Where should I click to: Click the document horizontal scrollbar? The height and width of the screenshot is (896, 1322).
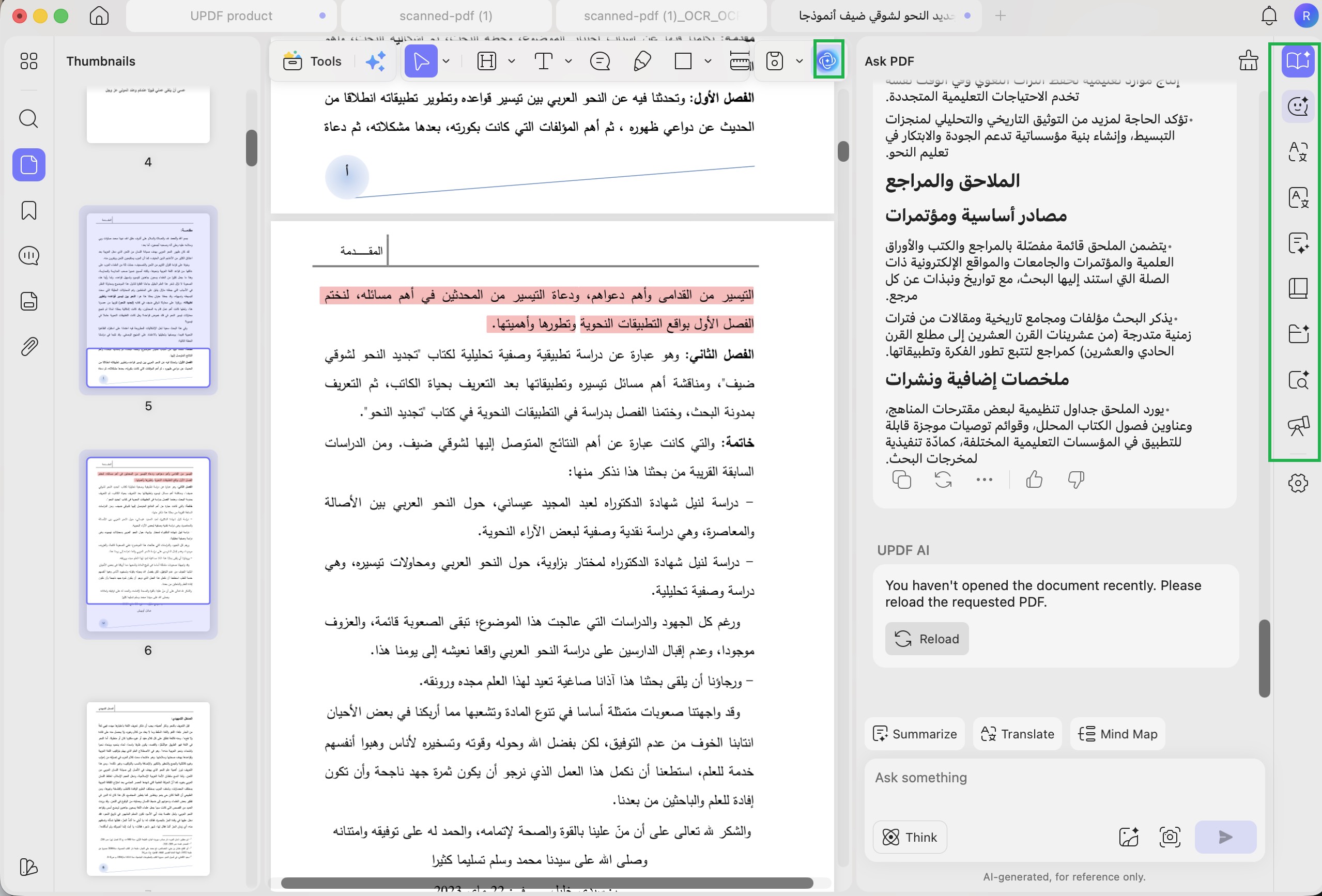tap(547, 883)
